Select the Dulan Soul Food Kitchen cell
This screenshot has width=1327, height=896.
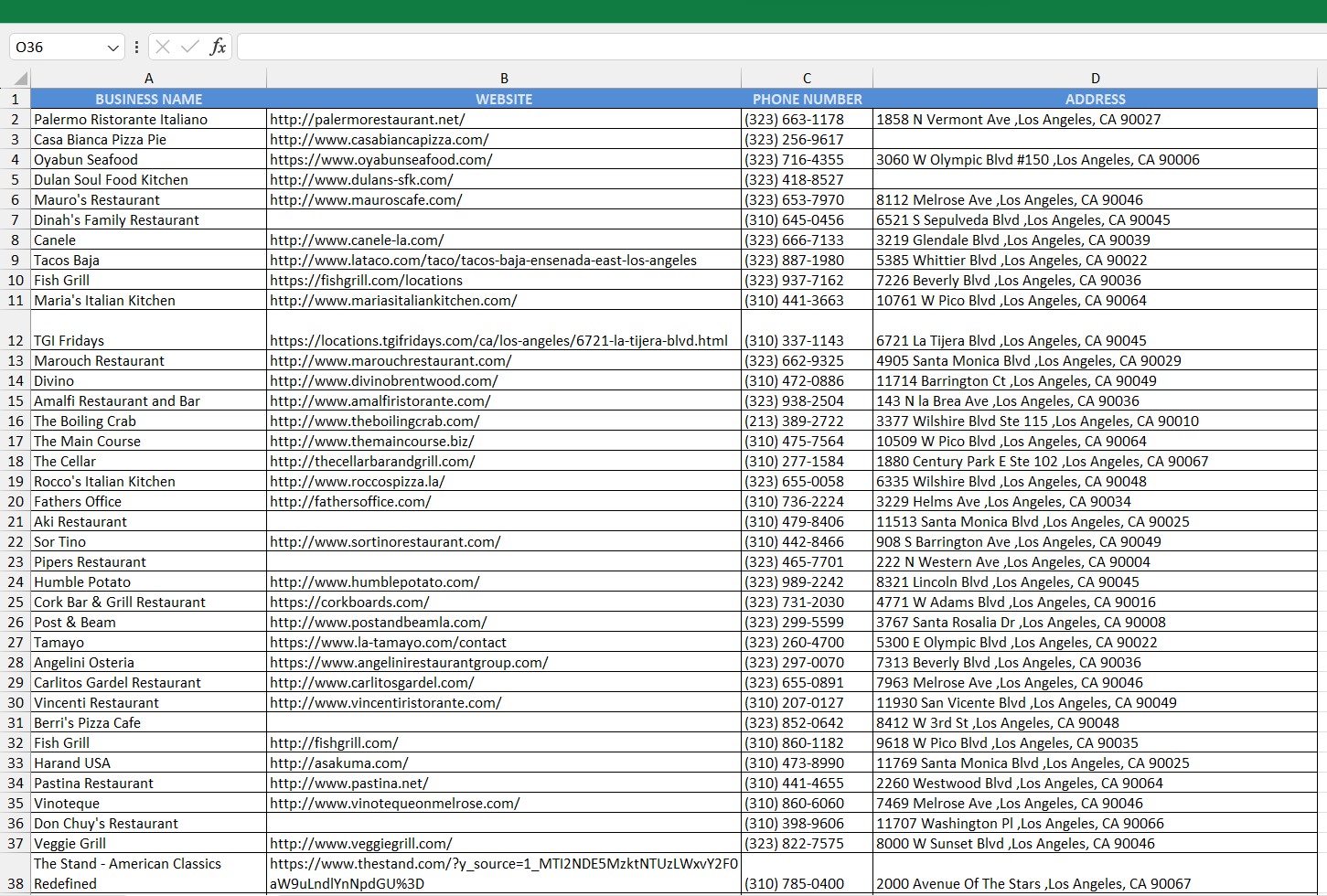[149, 179]
